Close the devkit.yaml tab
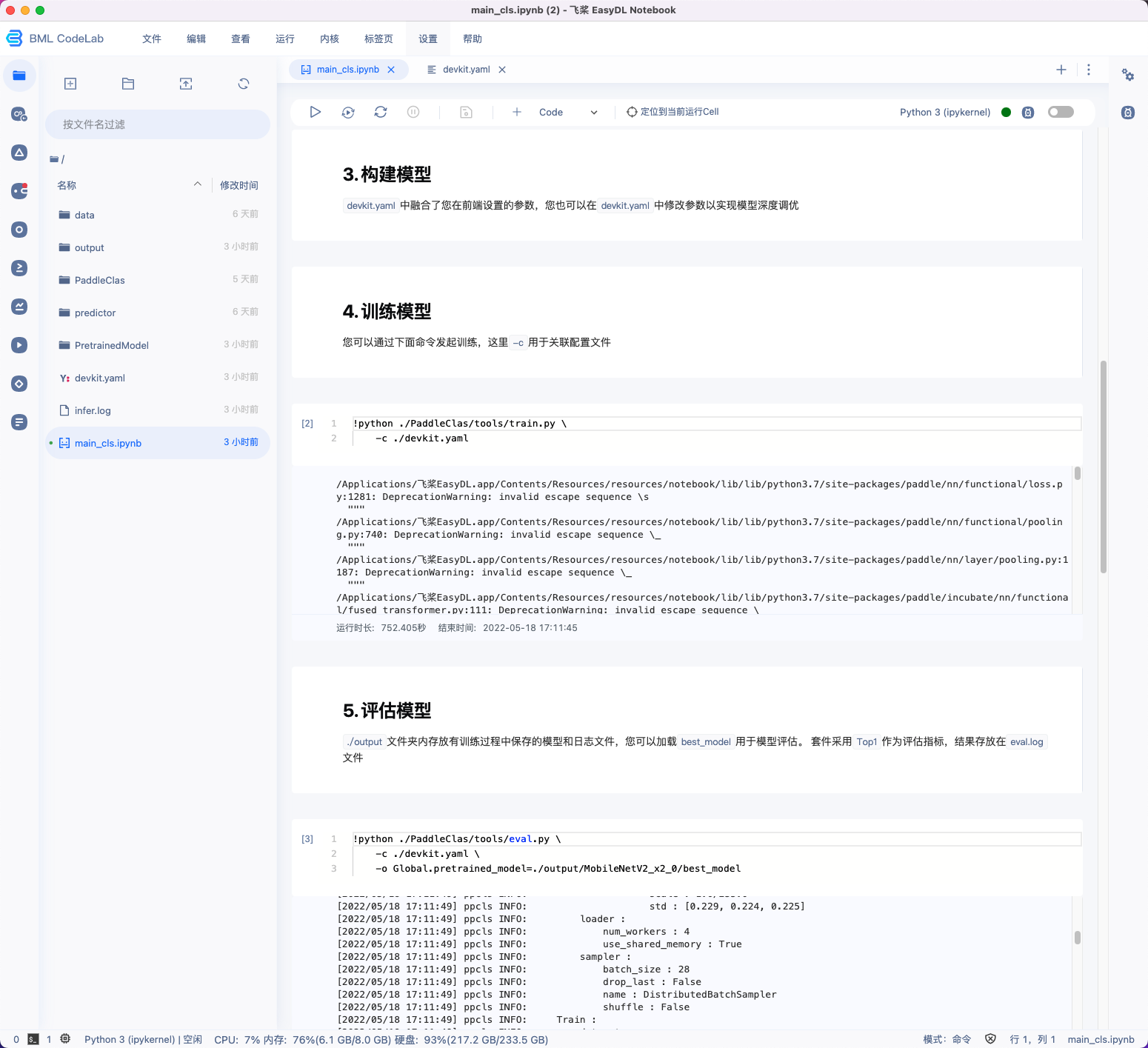Viewport: 1148px width, 1048px height. point(502,70)
